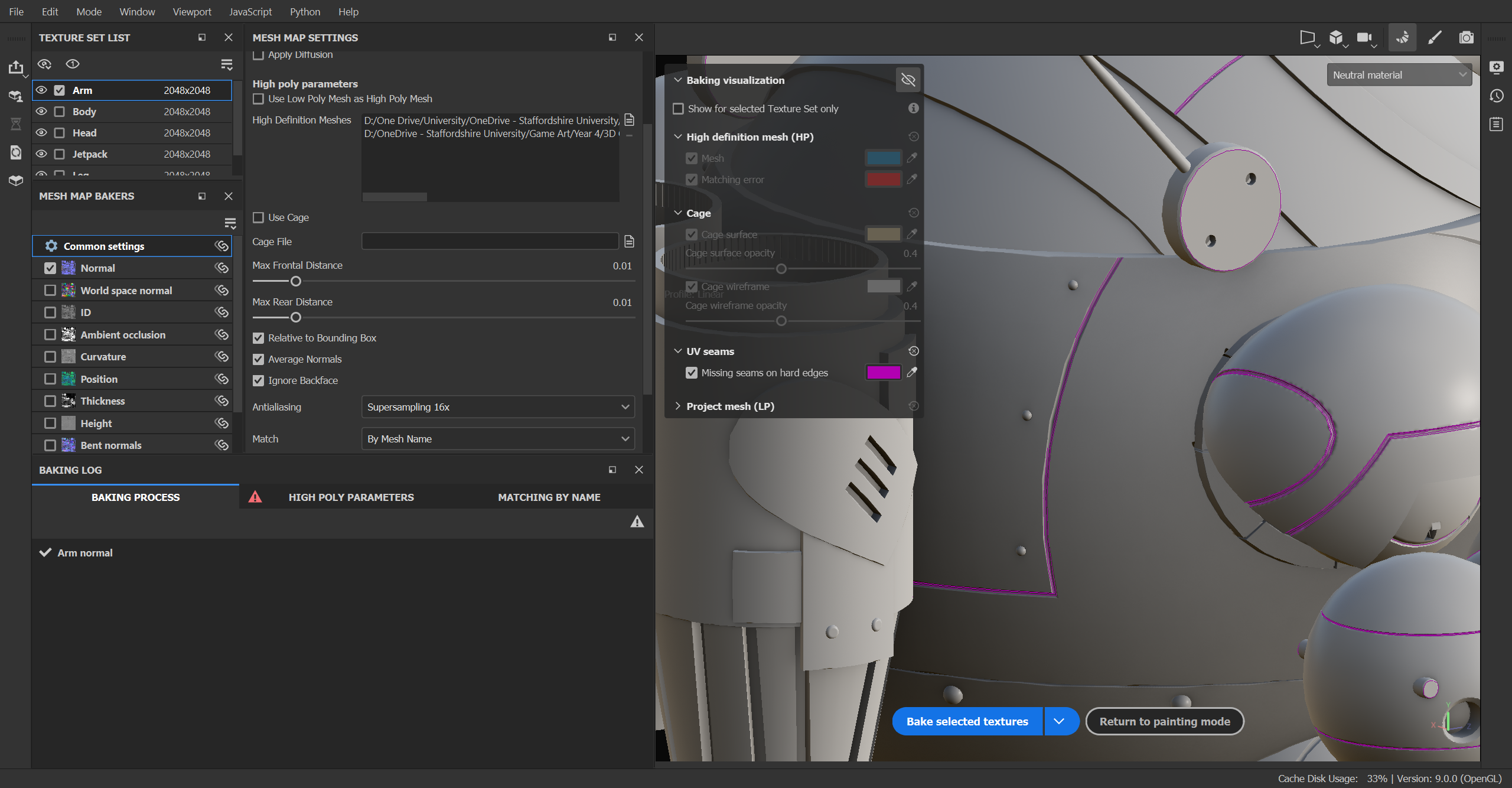Click the Arm normal log entry
The height and width of the screenshot is (788, 1512).
[84, 553]
